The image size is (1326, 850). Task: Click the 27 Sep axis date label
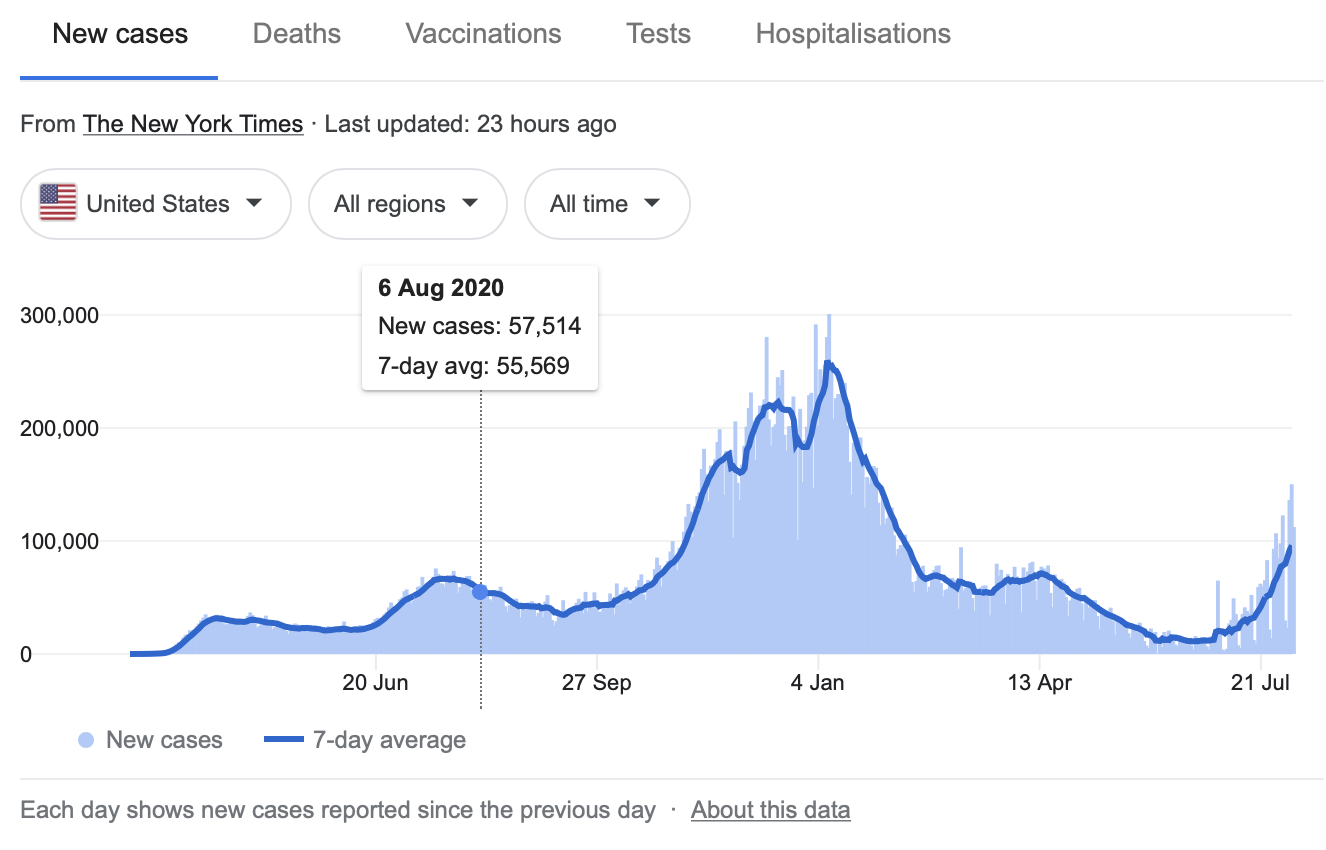596,683
